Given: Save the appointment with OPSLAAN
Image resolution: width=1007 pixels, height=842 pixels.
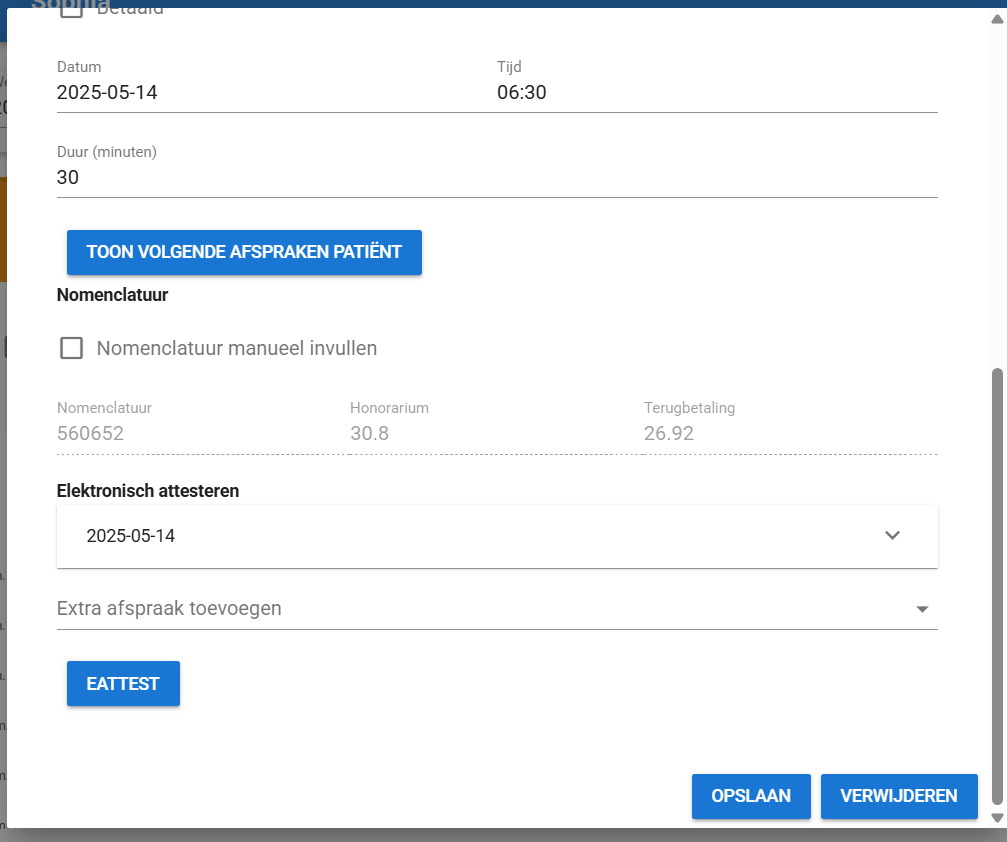Looking at the screenshot, I should [750, 796].
